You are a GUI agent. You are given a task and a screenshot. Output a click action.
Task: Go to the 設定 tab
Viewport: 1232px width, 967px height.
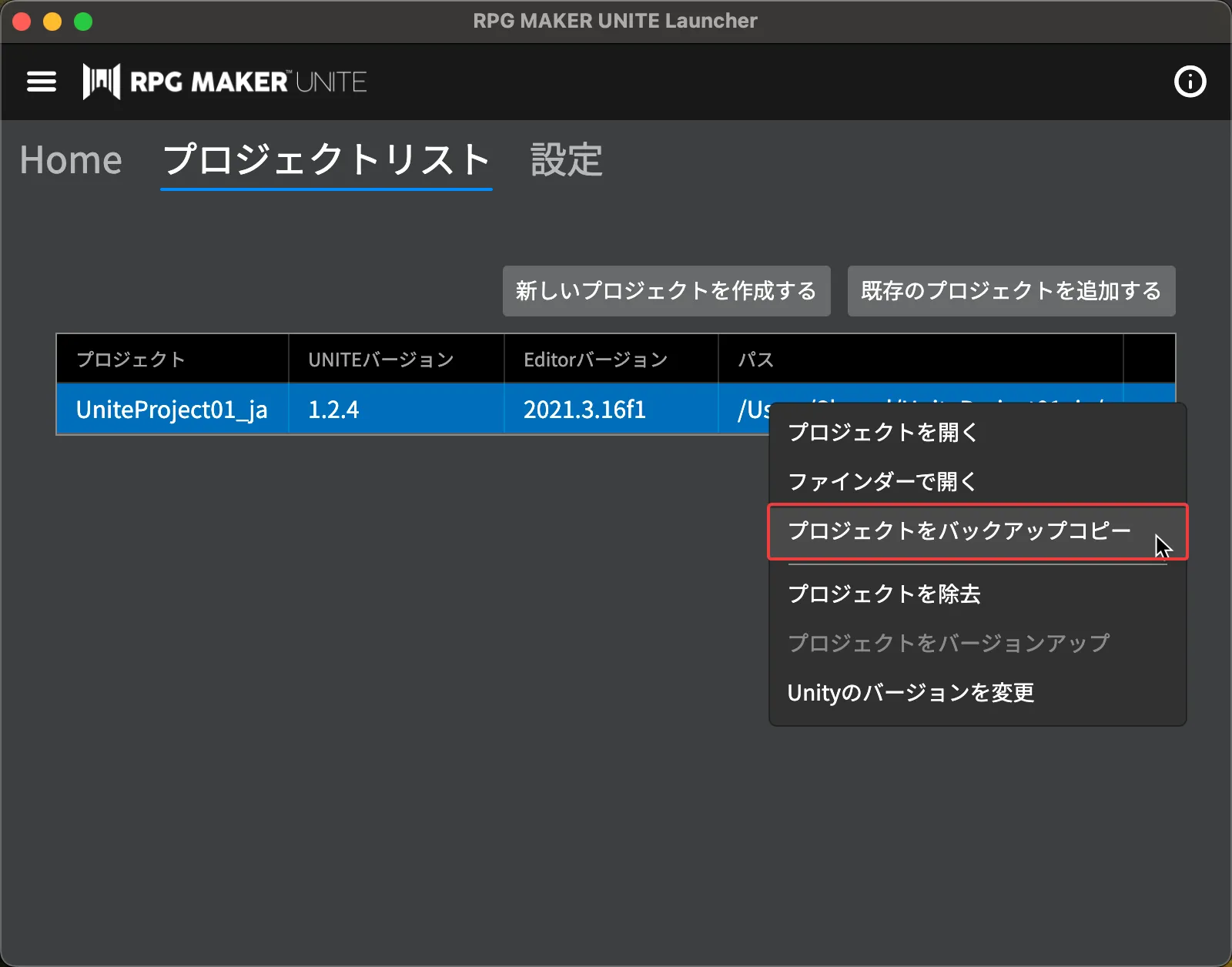click(566, 160)
